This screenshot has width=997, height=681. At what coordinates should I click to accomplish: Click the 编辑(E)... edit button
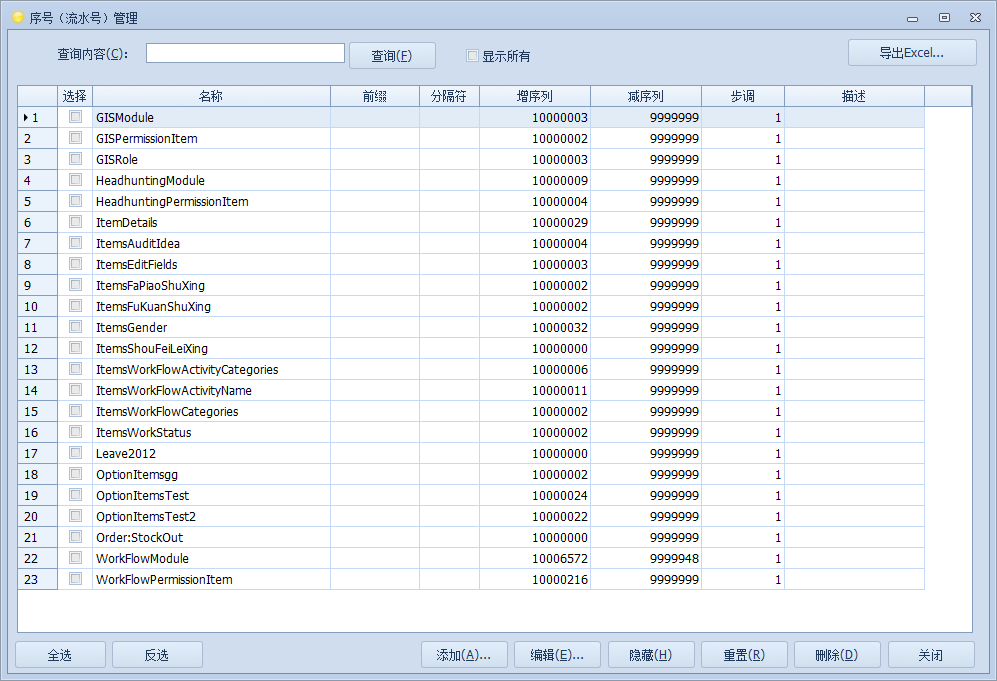(558, 655)
